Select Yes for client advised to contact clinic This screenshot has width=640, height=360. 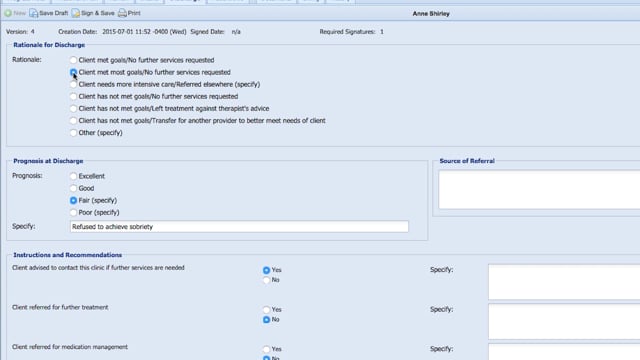(267, 270)
